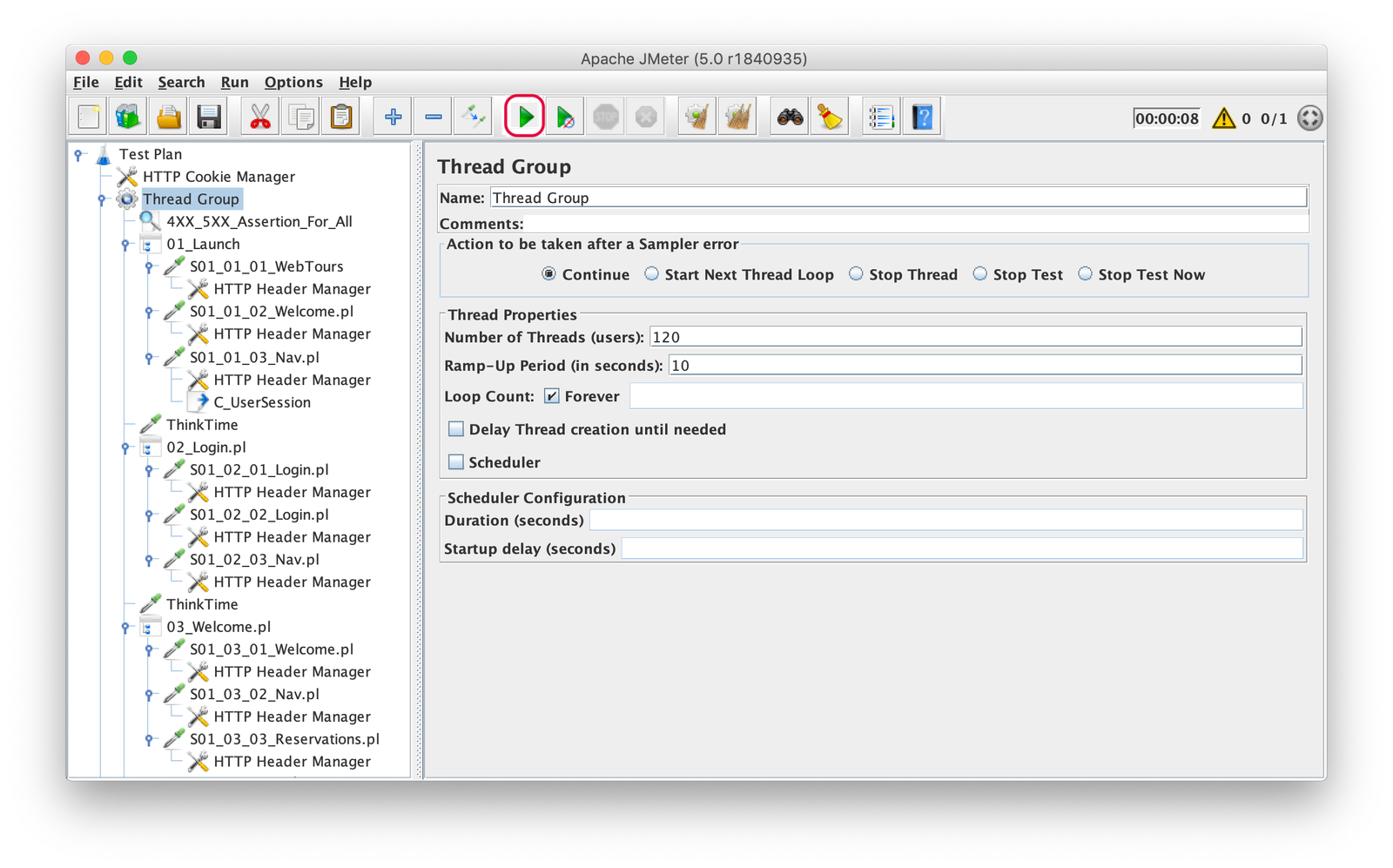
Task: Enable the Scheduler checkbox
Action: coord(456,462)
